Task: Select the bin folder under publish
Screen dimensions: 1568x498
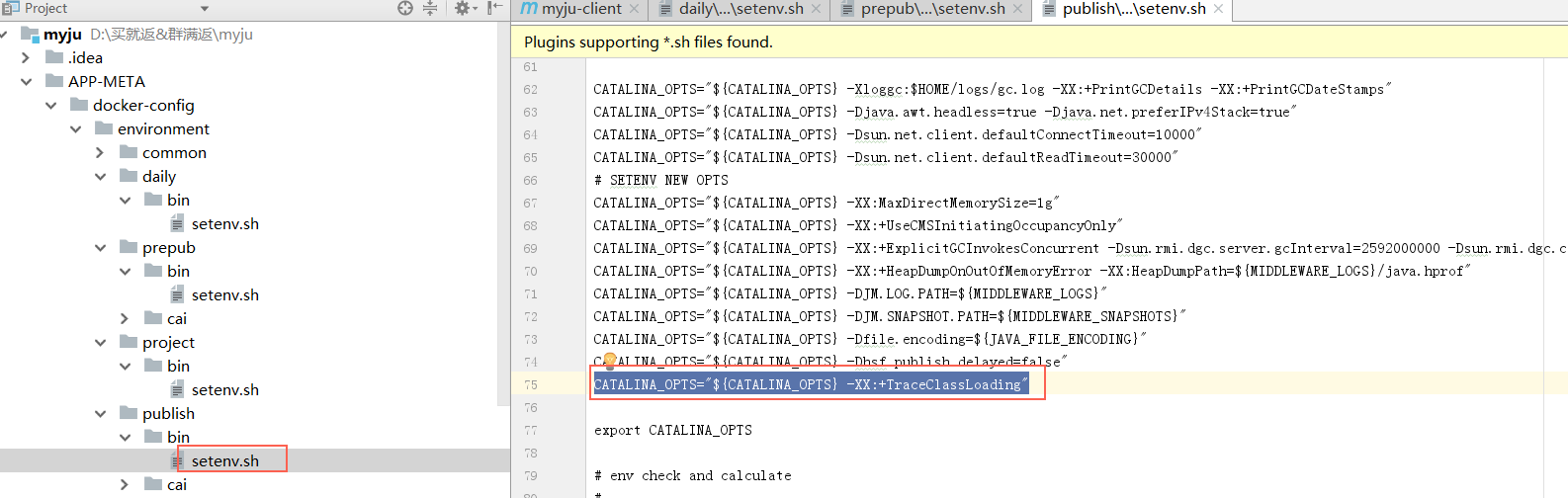Action: pos(167,437)
